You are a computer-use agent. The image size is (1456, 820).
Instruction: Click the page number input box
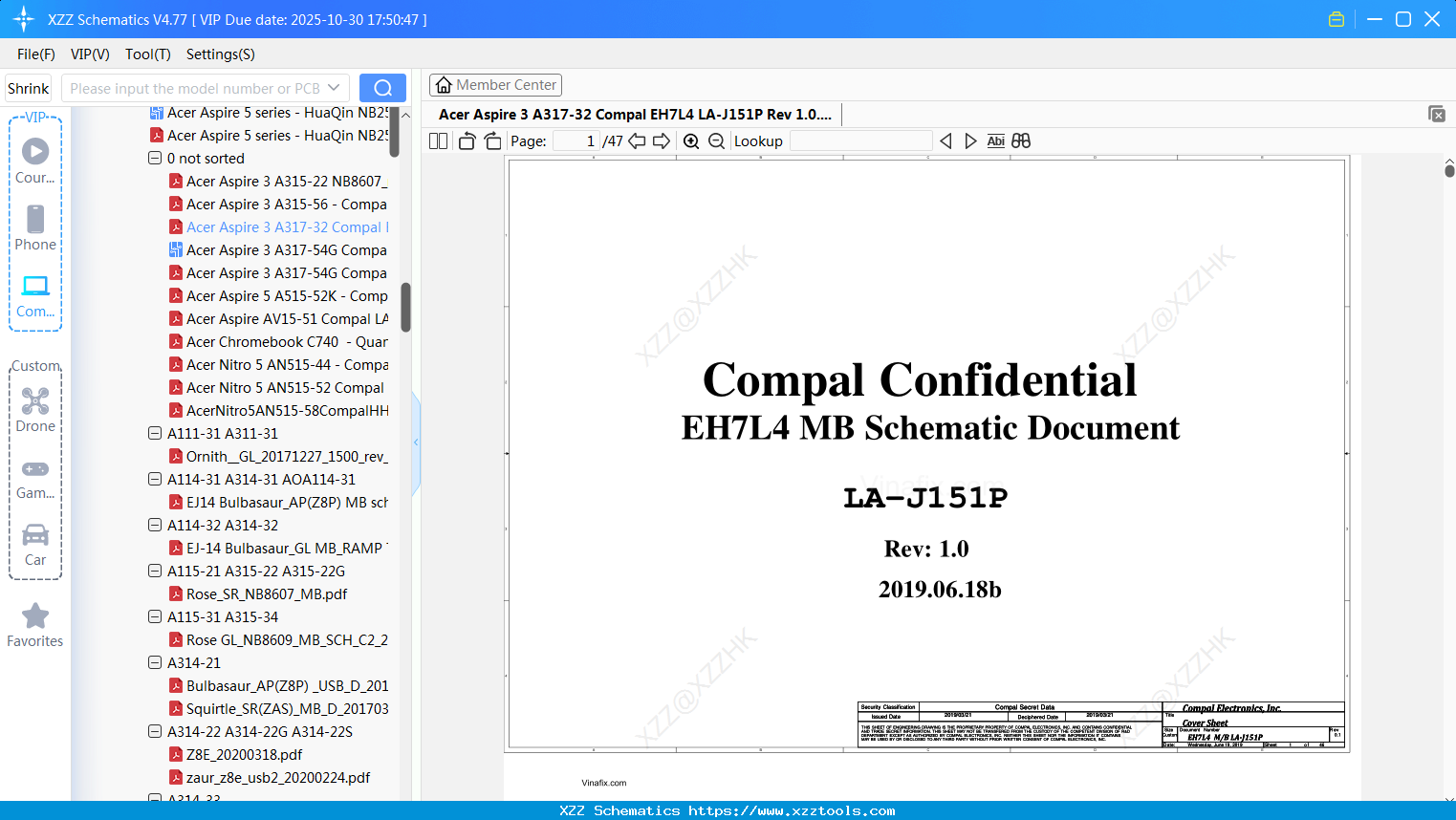(576, 141)
